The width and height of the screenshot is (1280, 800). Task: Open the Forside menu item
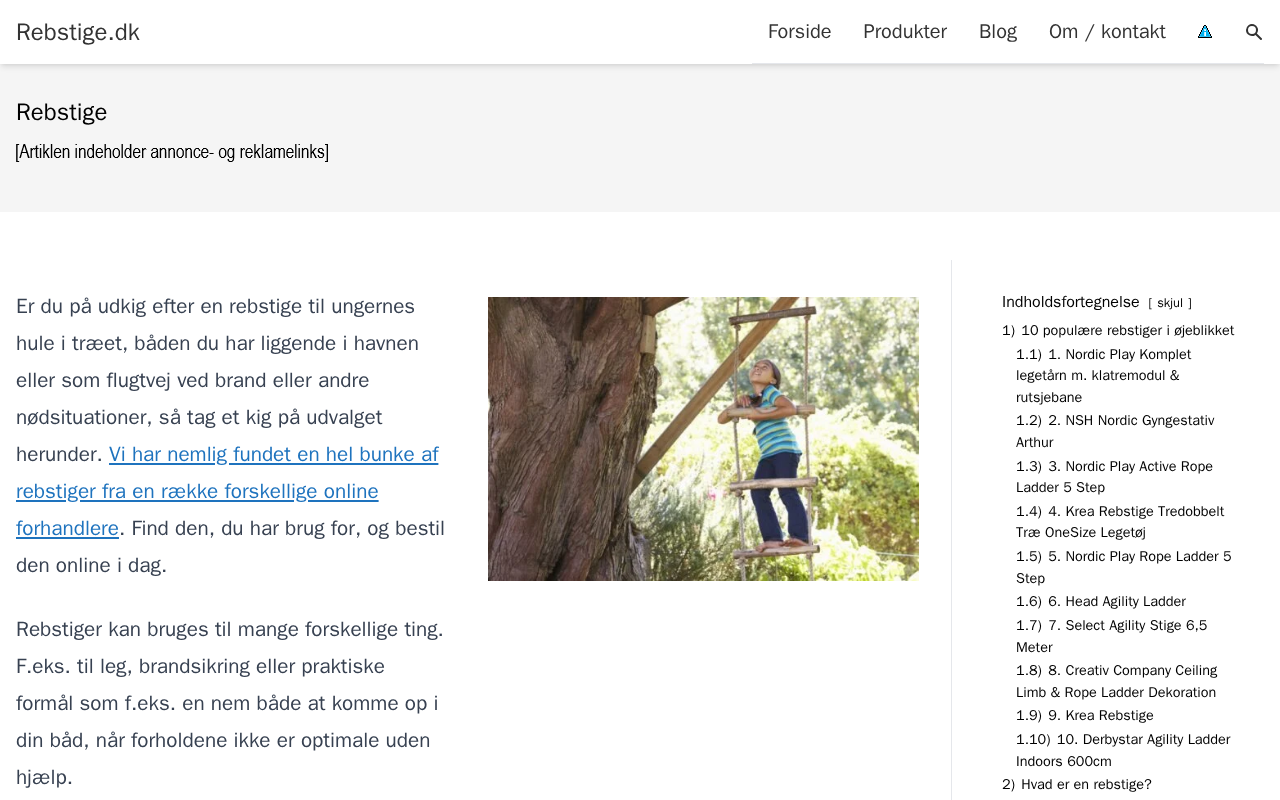(799, 32)
